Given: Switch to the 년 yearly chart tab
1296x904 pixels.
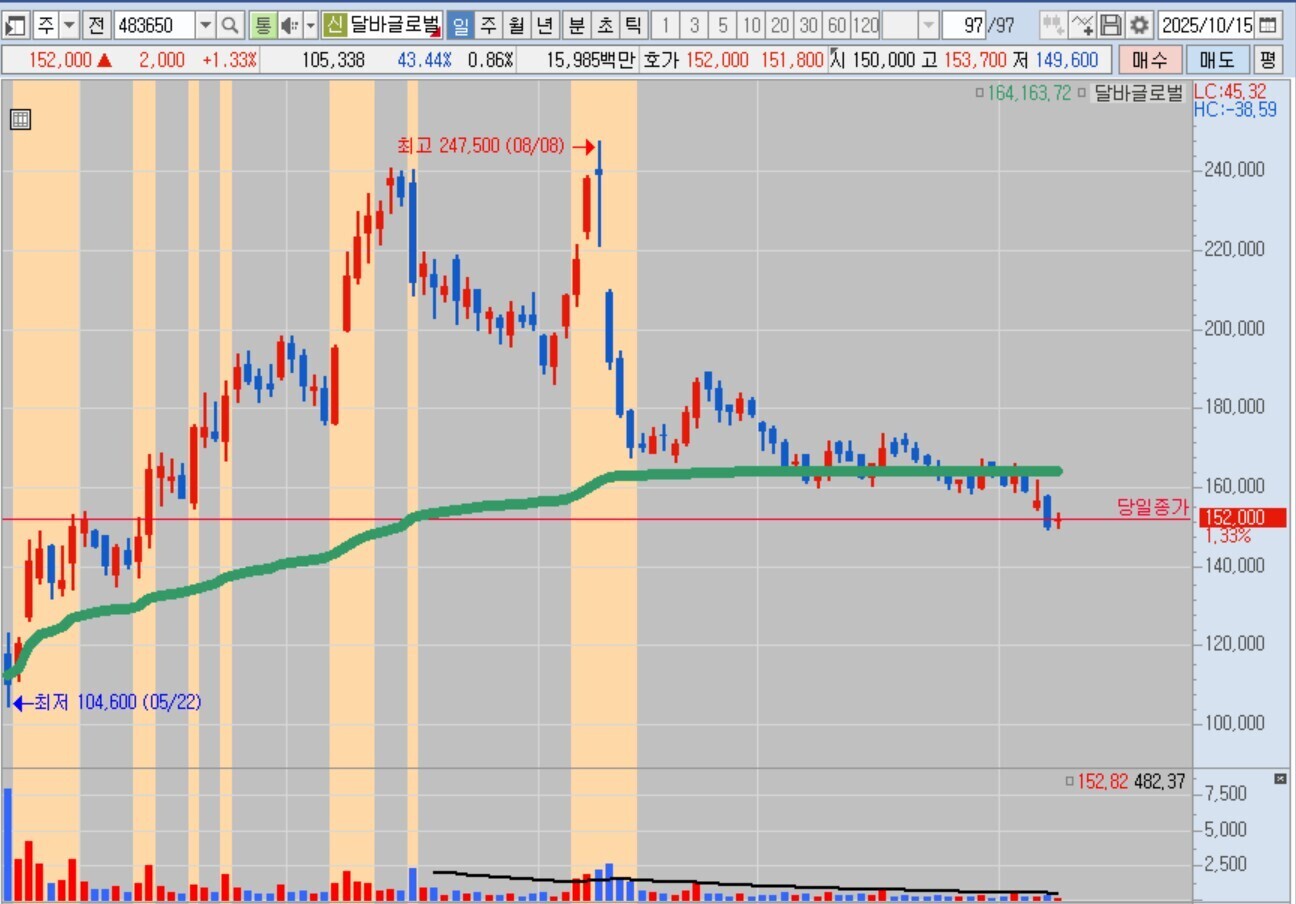Looking at the screenshot, I should tap(544, 25).
